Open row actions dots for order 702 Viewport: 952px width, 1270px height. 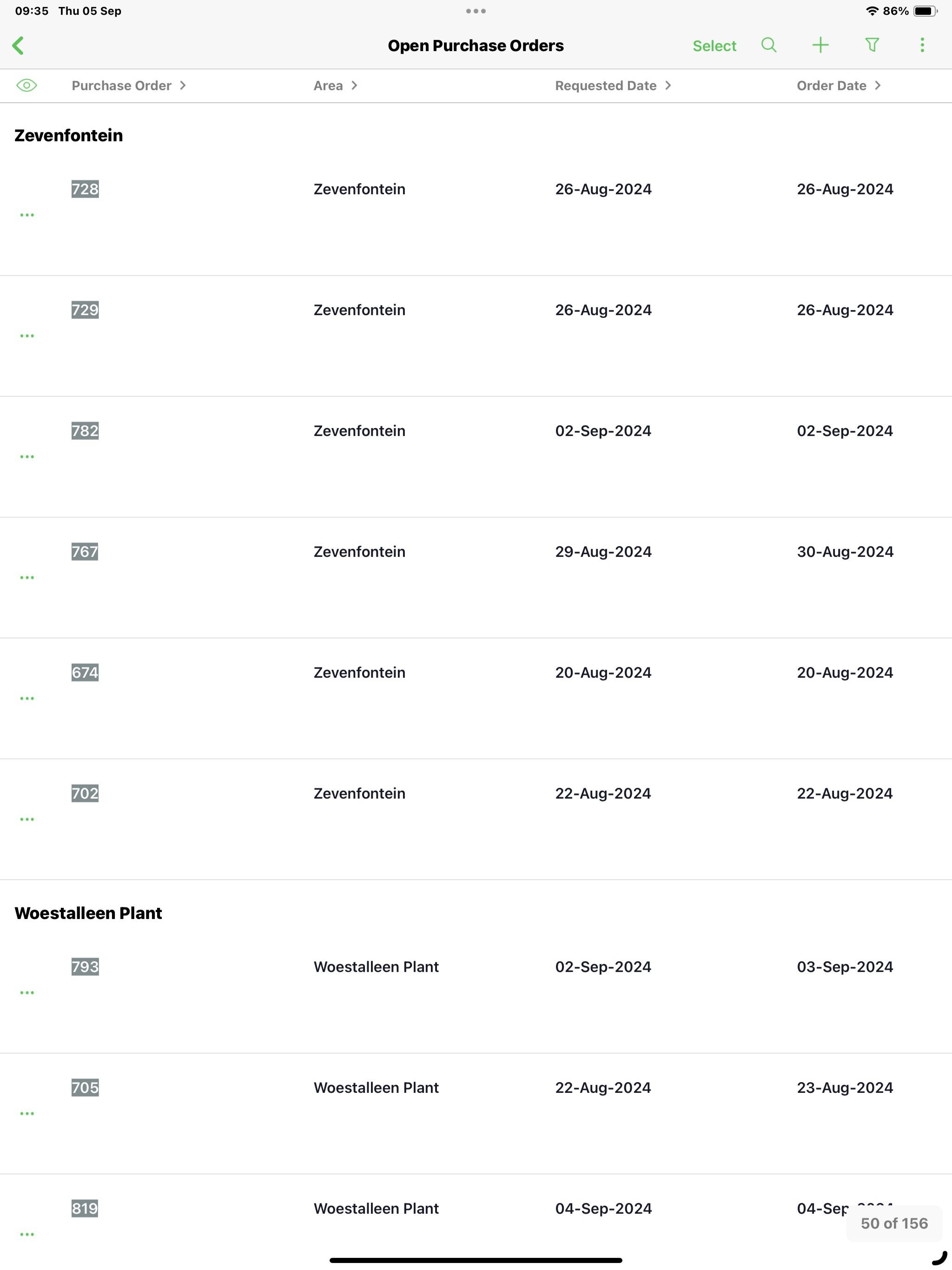coord(27,819)
